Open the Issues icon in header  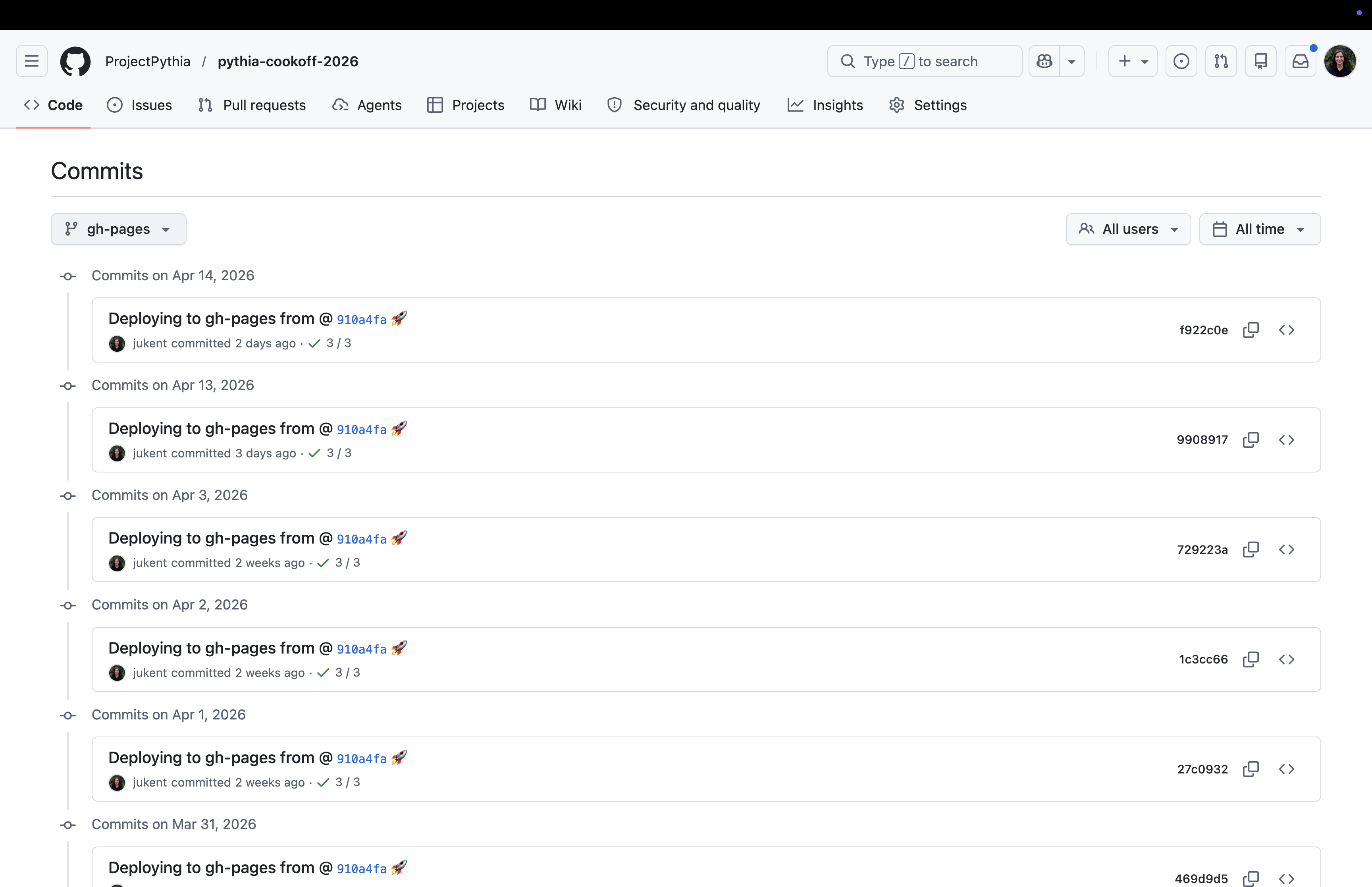pos(1181,61)
